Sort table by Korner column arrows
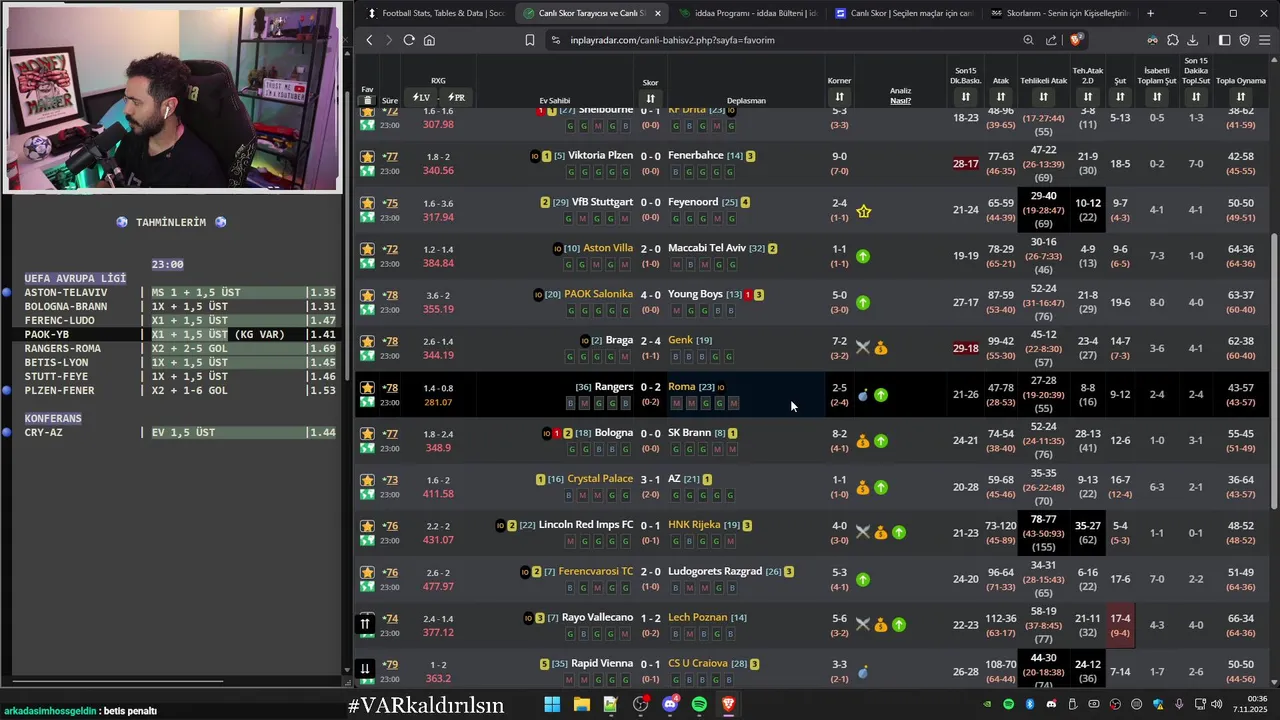Screen dimensions: 1280x720 (x=839, y=97)
